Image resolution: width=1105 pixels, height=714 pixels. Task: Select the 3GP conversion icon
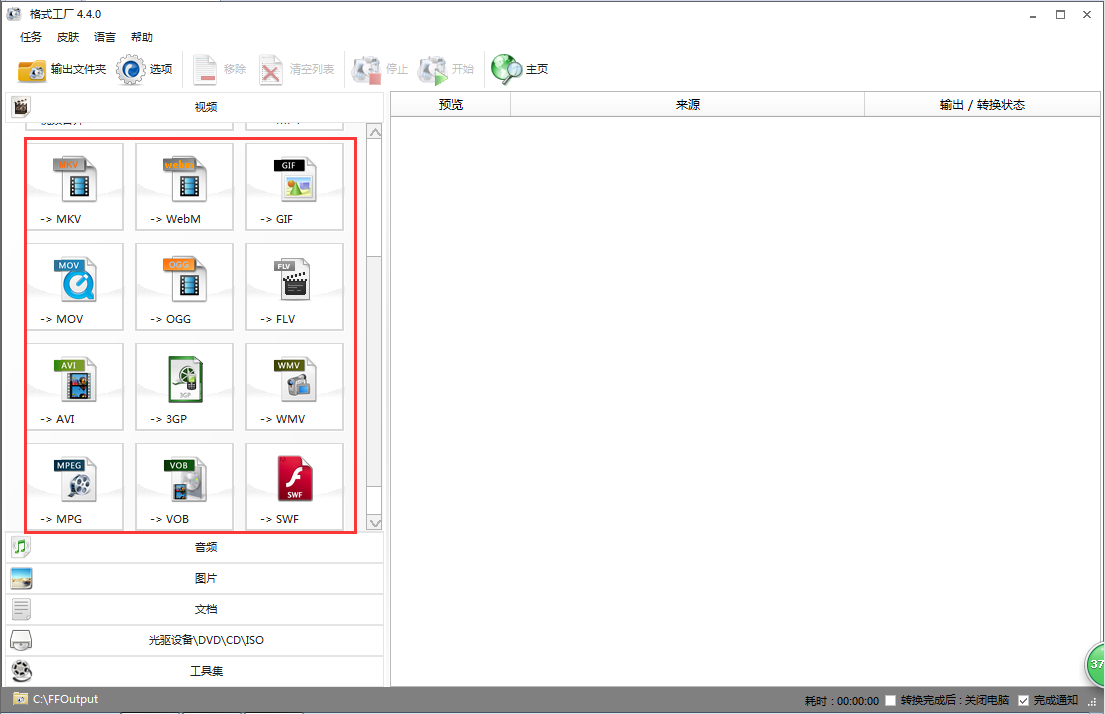184,387
